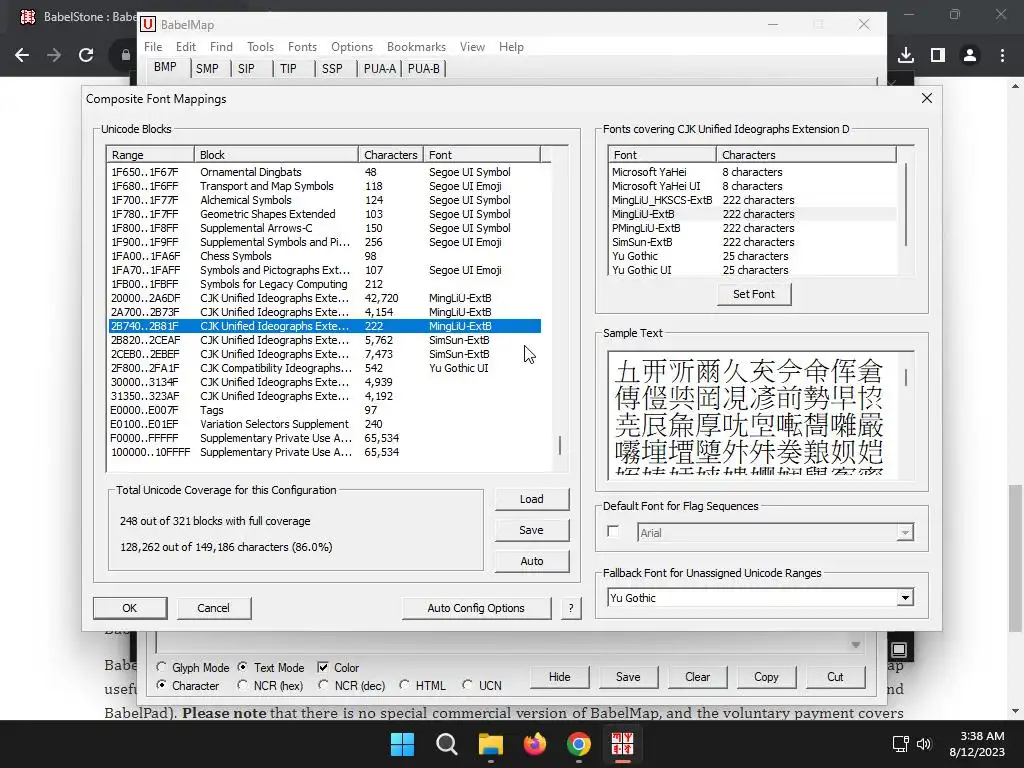Open the browser profile icon
Viewport: 1024px width, 768px height.
970,55
